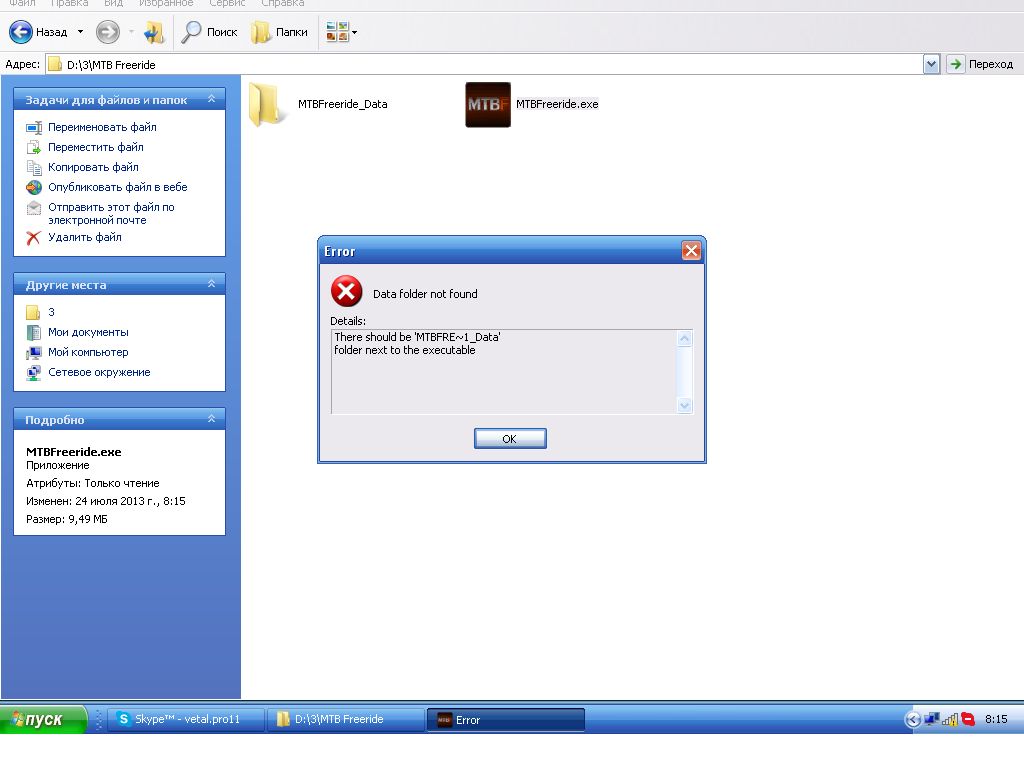This screenshot has width=1024, height=768.
Task: Open the Вид menu
Action: point(113,3)
